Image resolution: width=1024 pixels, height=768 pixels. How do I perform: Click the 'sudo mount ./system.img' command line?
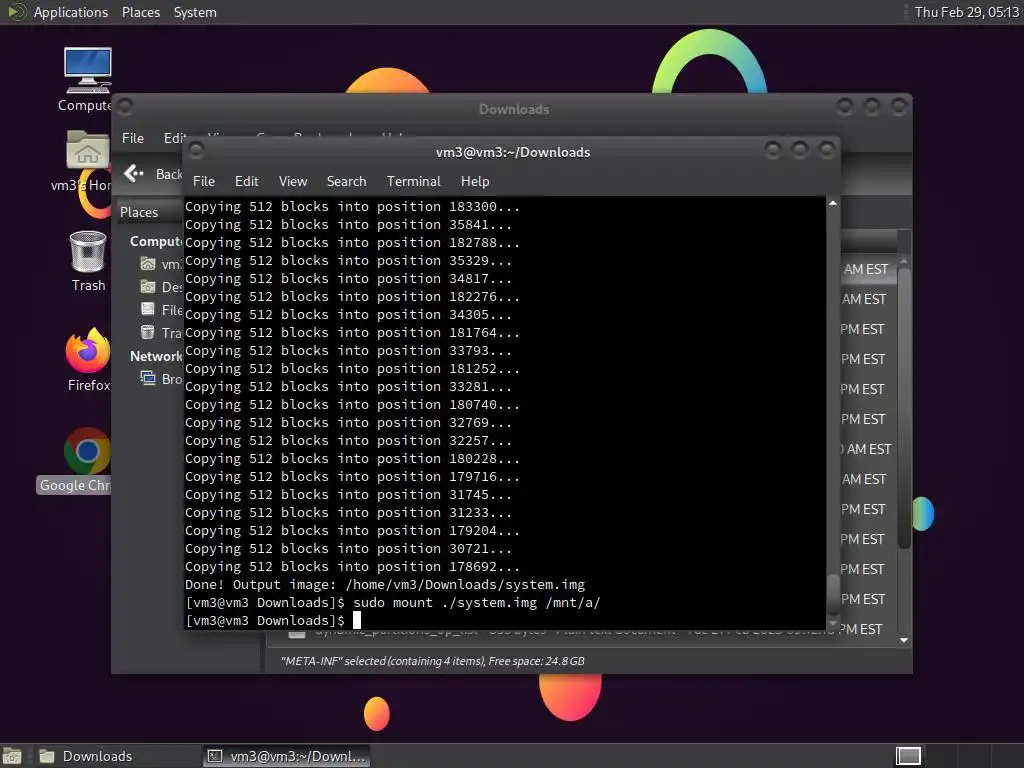coord(476,602)
